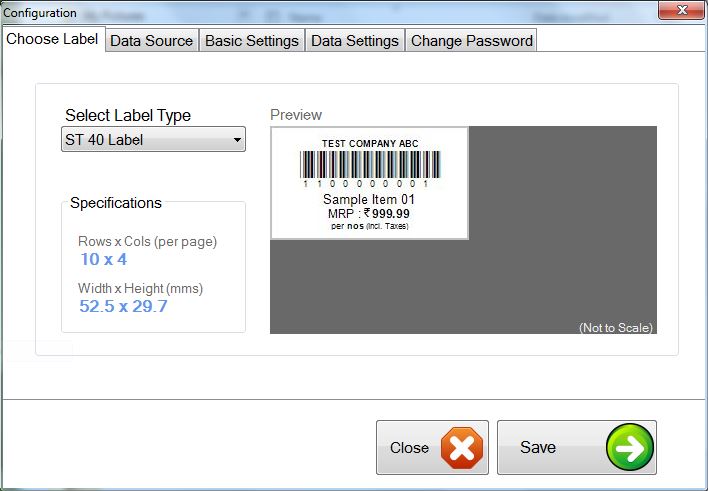Close the Configuration window via title bar X
Viewport: 708px width, 491px height.
point(682,10)
